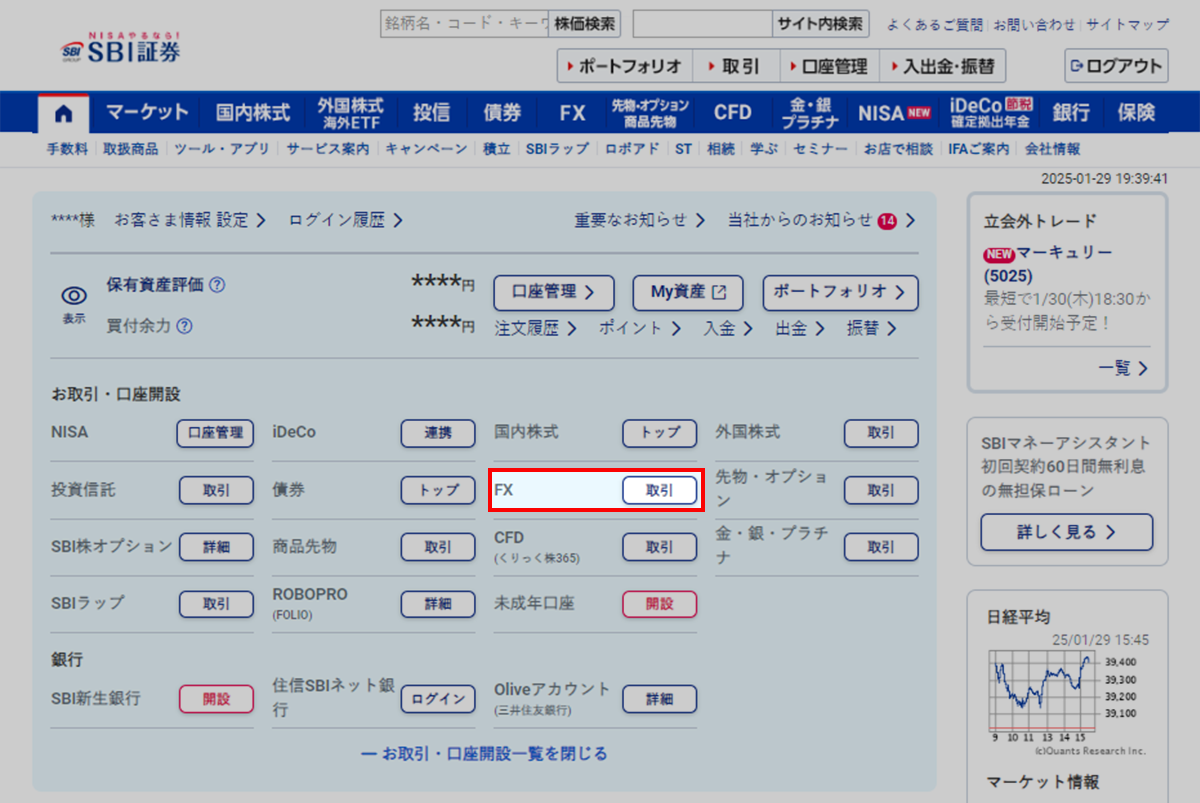Open the サイトマップ link

coord(1127,24)
